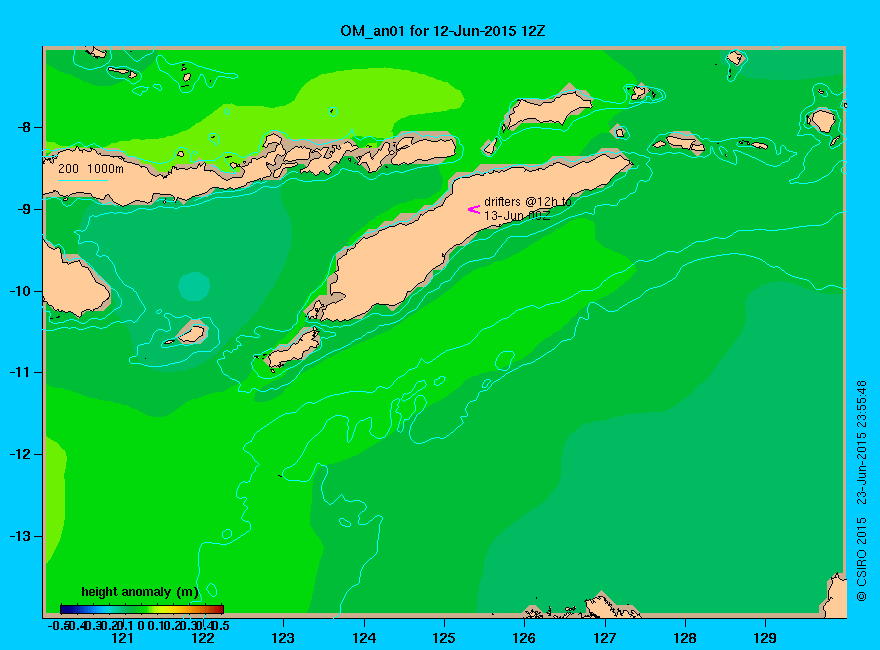
Task: Click longitude label "129" on the bottom axis
Action: (765, 638)
